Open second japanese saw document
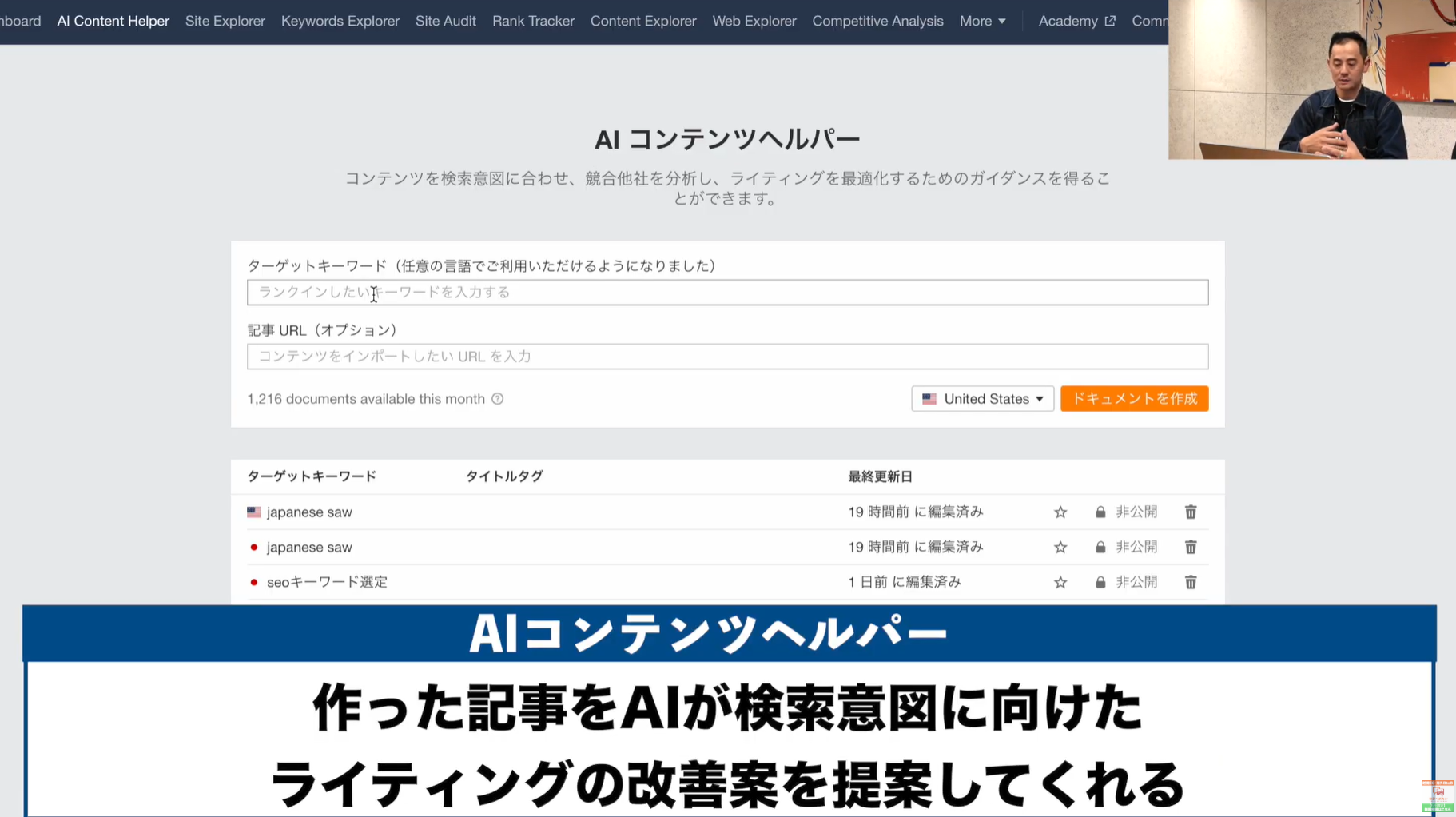 click(x=308, y=547)
